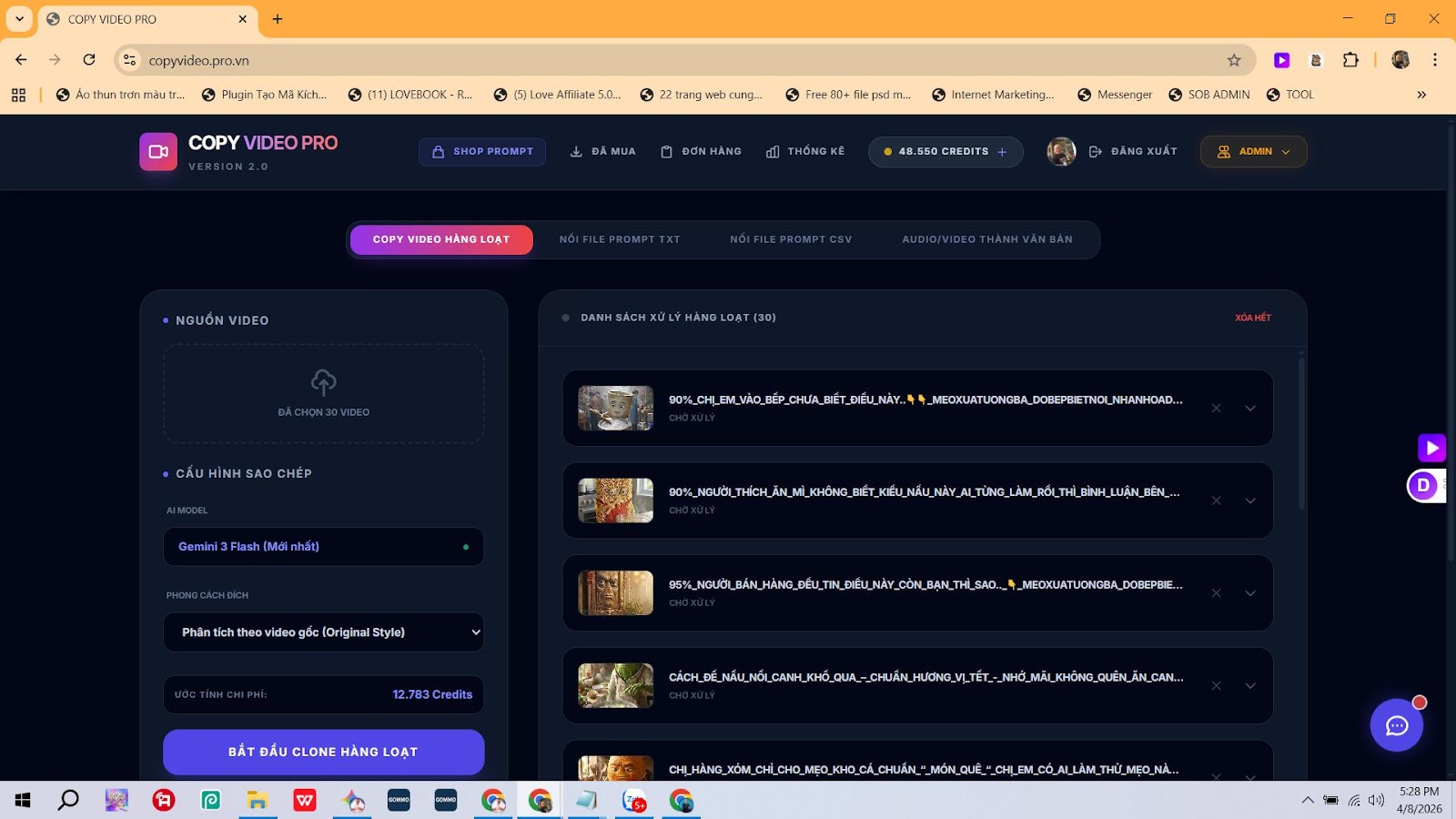Open the volume control in system tray
Image resolution: width=1456 pixels, height=819 pixels.
1376,801
